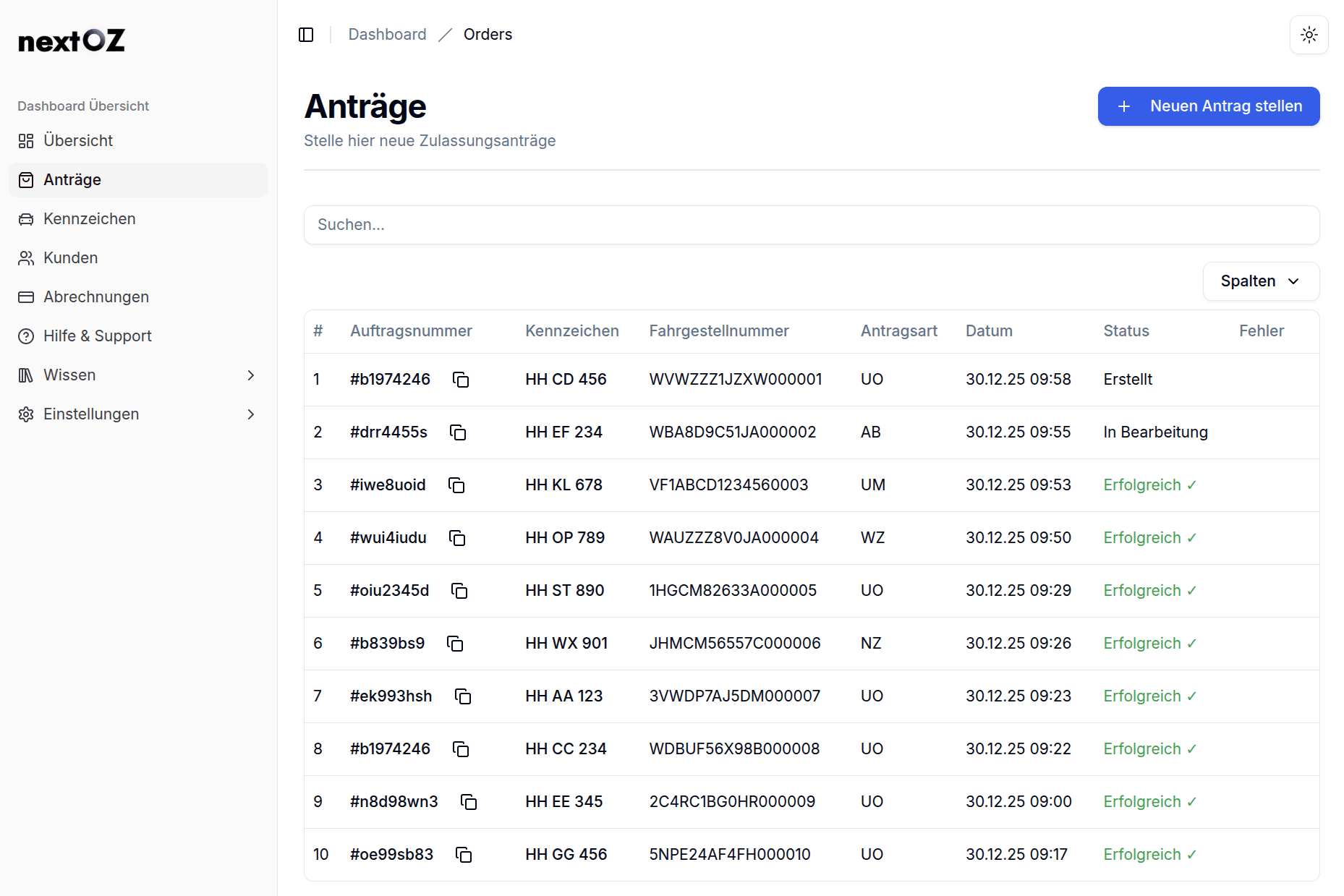
Task: Copy order number #oiu2345d
Action: [x=459, y=591]
